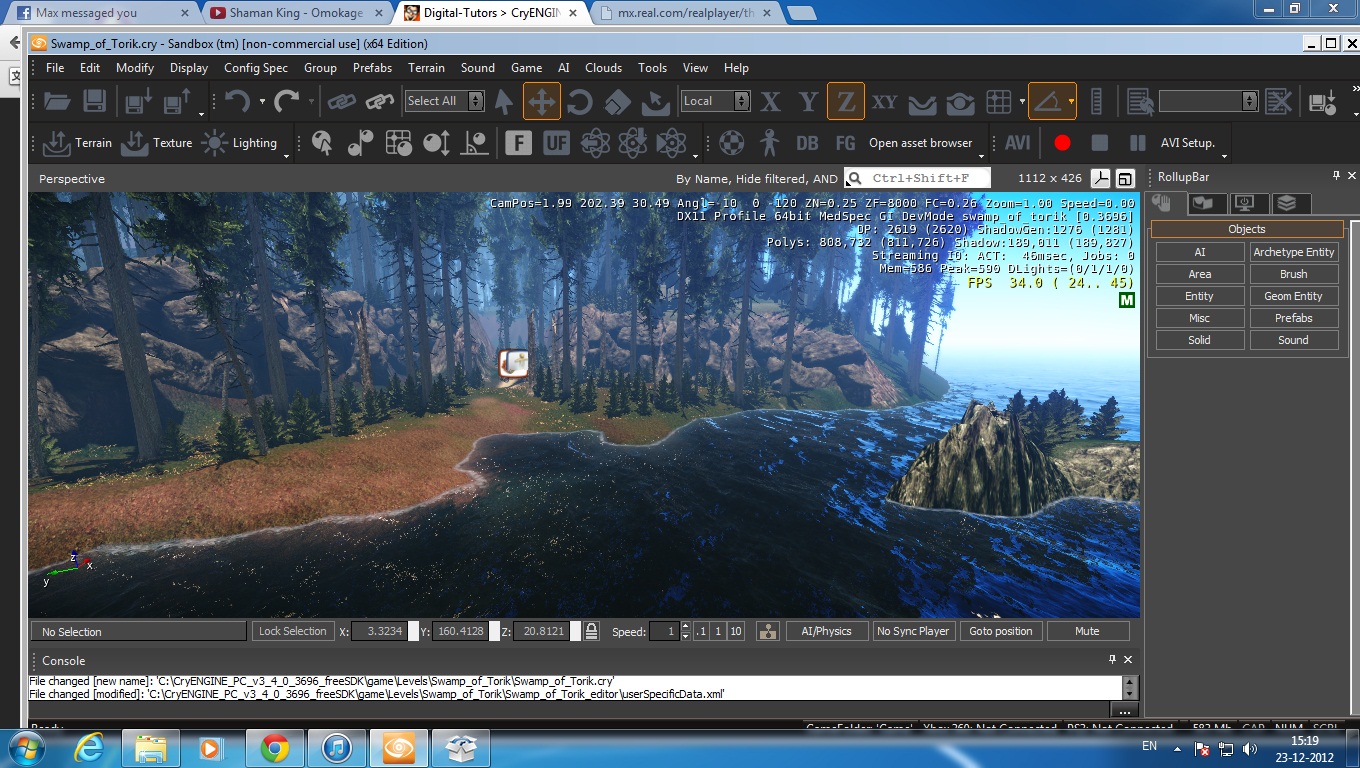Toggle angle snapping

tap(1047, 101)
